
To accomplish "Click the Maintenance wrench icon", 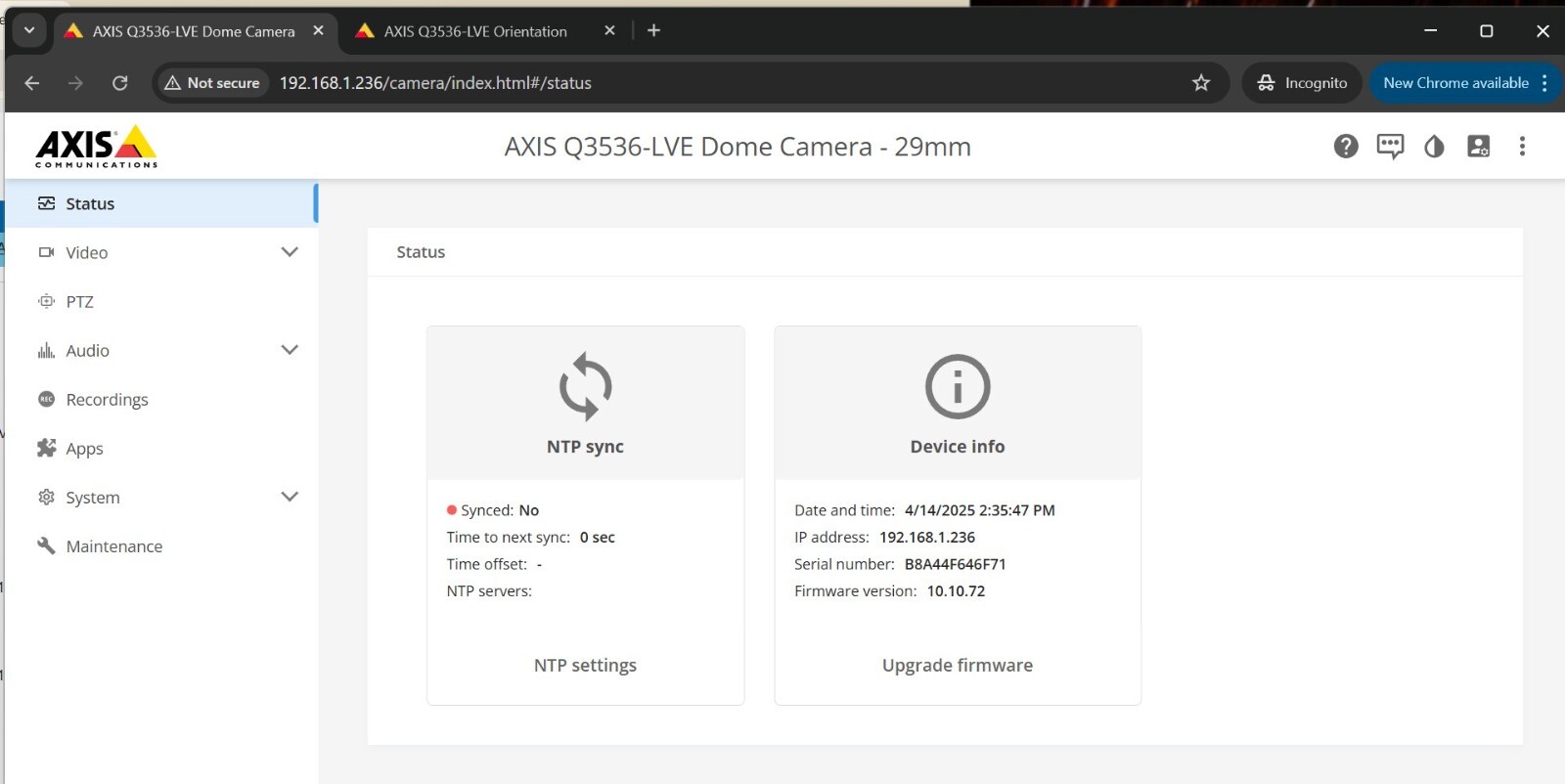I will 46,545.
